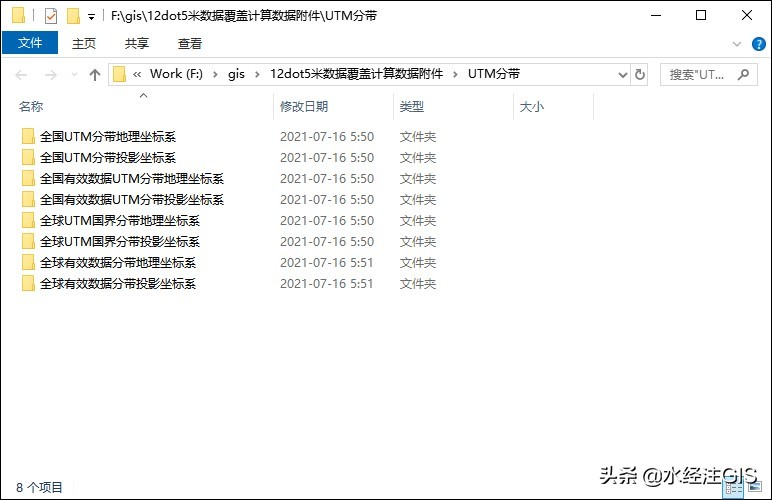Sort by the 大小 column header
Screen dimensions: 772x500
click(x=532, y=106)
